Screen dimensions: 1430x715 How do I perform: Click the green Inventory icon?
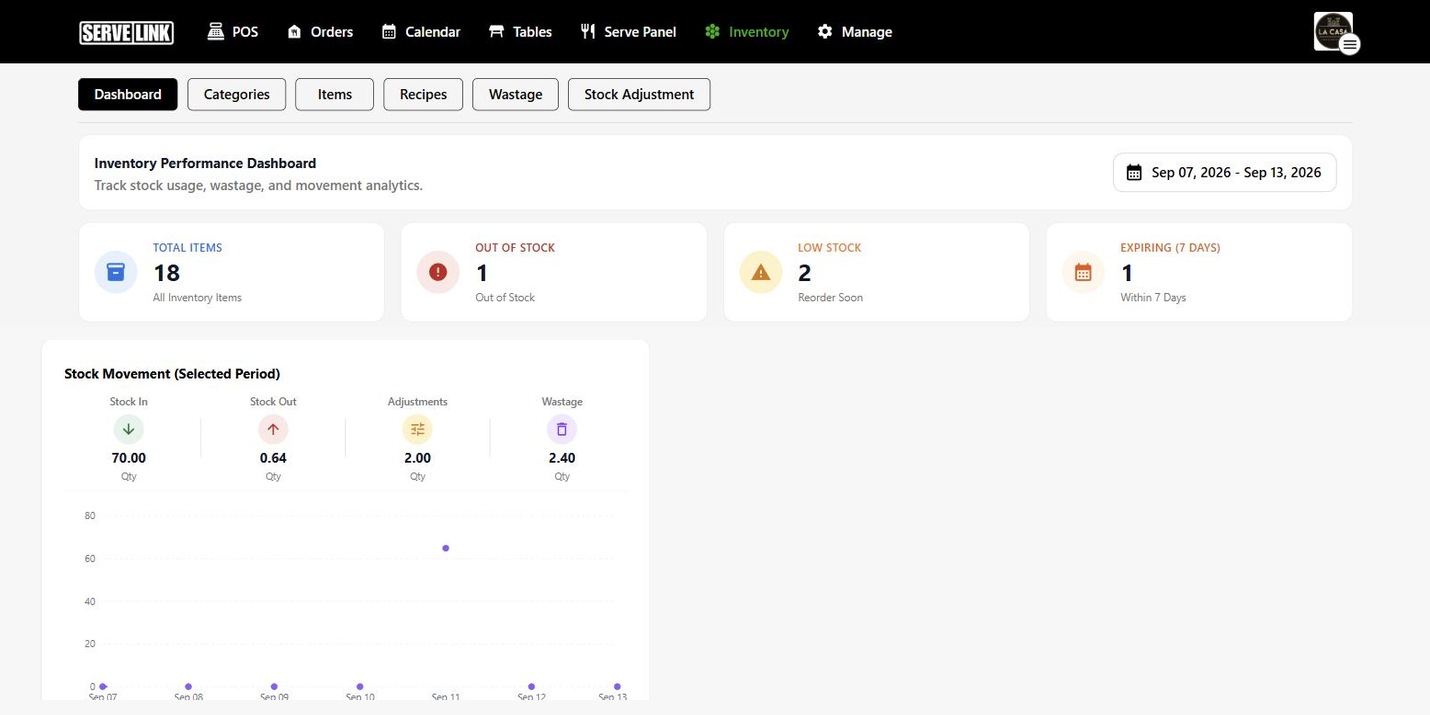(x=712, y=32)
